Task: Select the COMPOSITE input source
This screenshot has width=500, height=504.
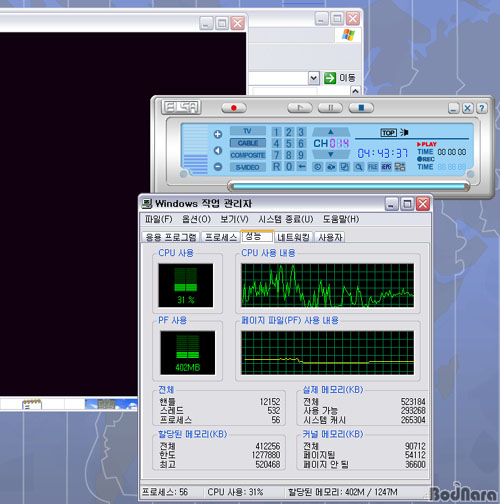Action: [248, 155]
